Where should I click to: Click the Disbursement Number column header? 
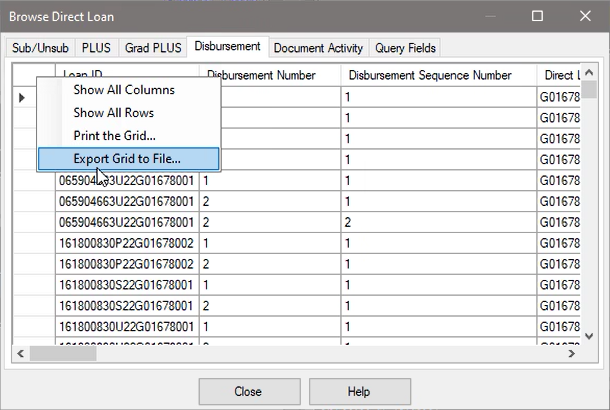coord(260,75)
